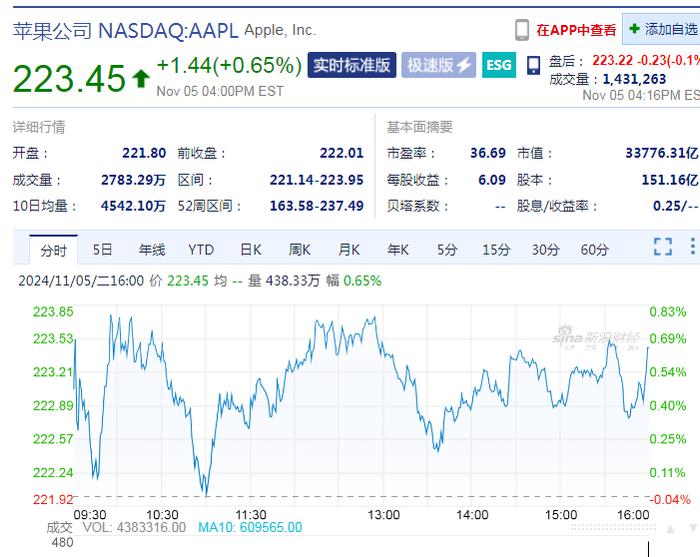700x557 pixels.
Task: Click the lightning bolt icon on 极速版
Action: pos(464,65)
